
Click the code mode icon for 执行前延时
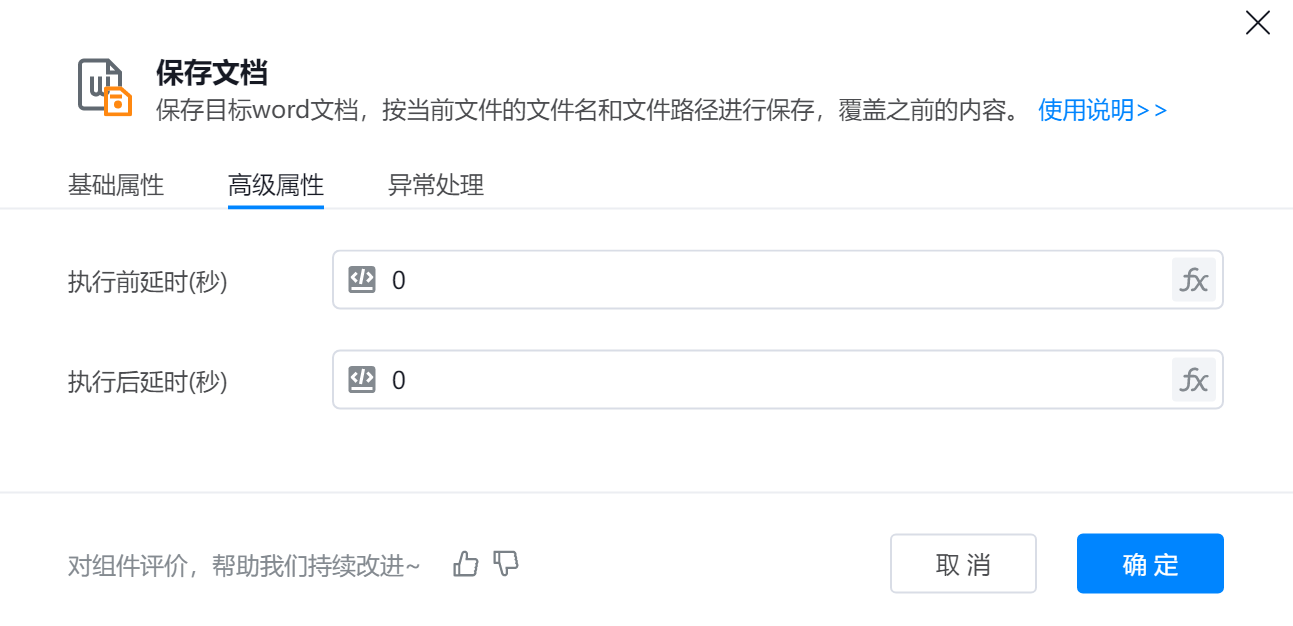coord(362,280)
